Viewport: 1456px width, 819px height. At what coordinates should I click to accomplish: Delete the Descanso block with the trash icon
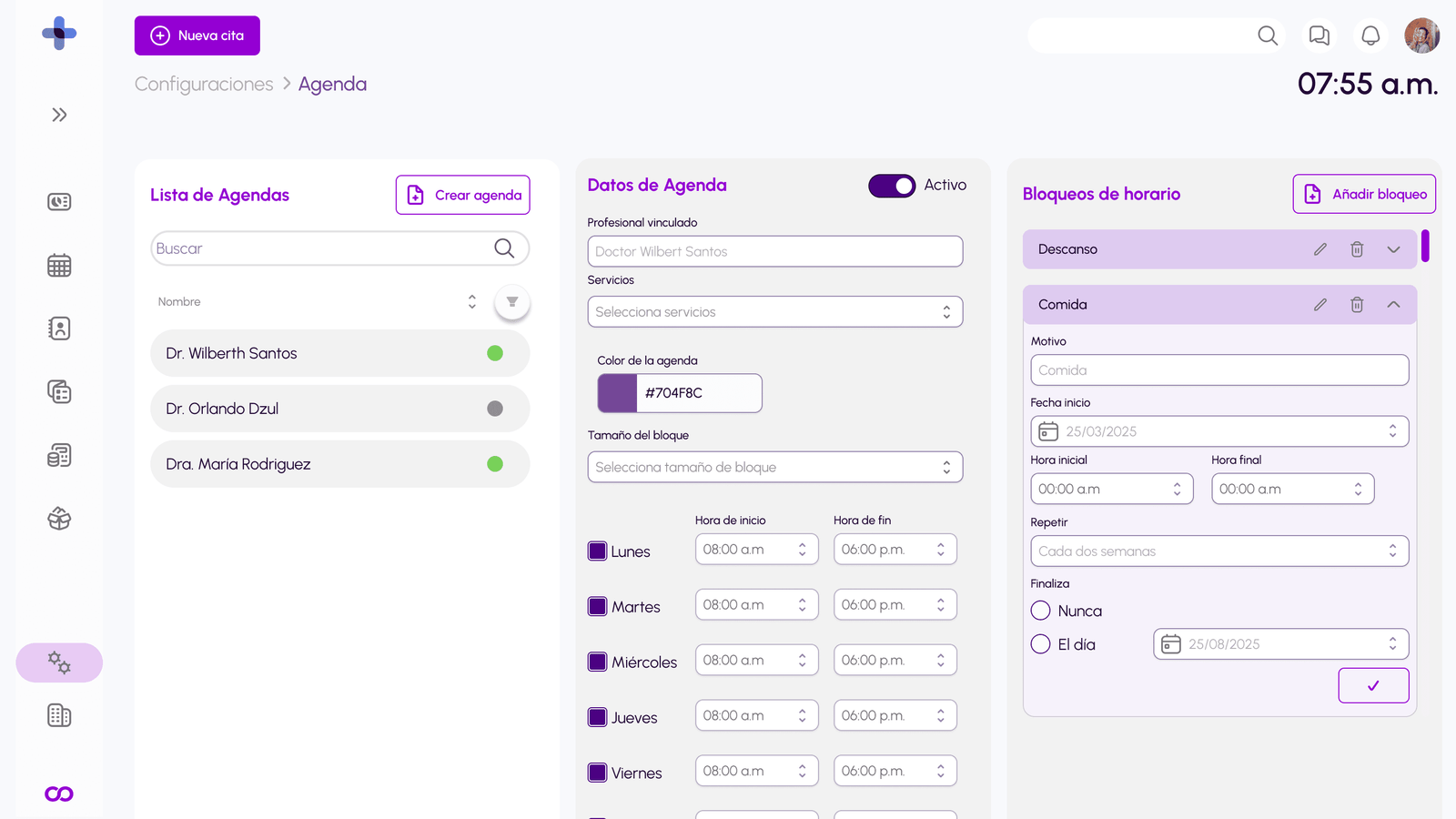(1357, 248)
